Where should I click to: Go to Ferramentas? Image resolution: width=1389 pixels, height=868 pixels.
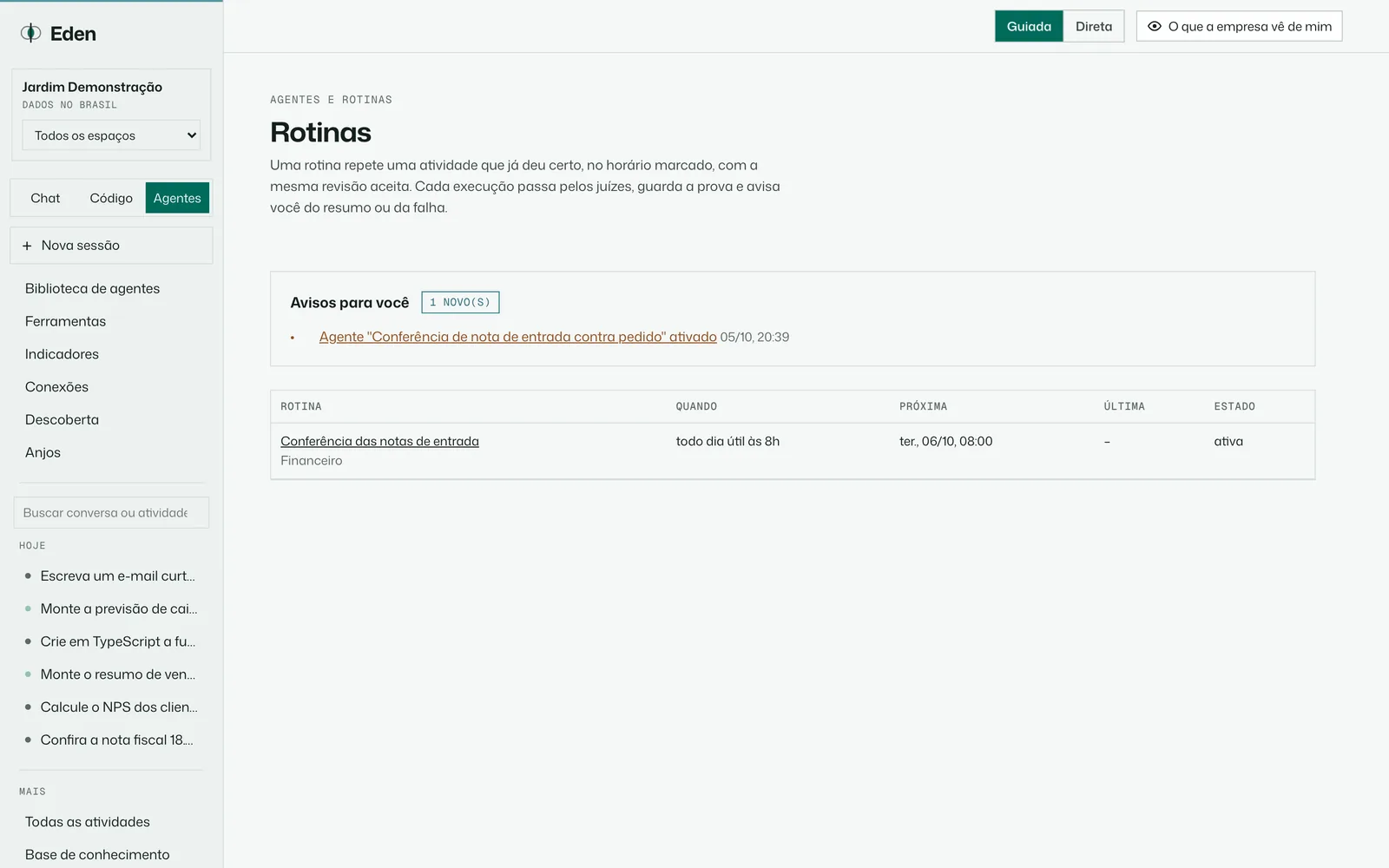click(65, 321)
